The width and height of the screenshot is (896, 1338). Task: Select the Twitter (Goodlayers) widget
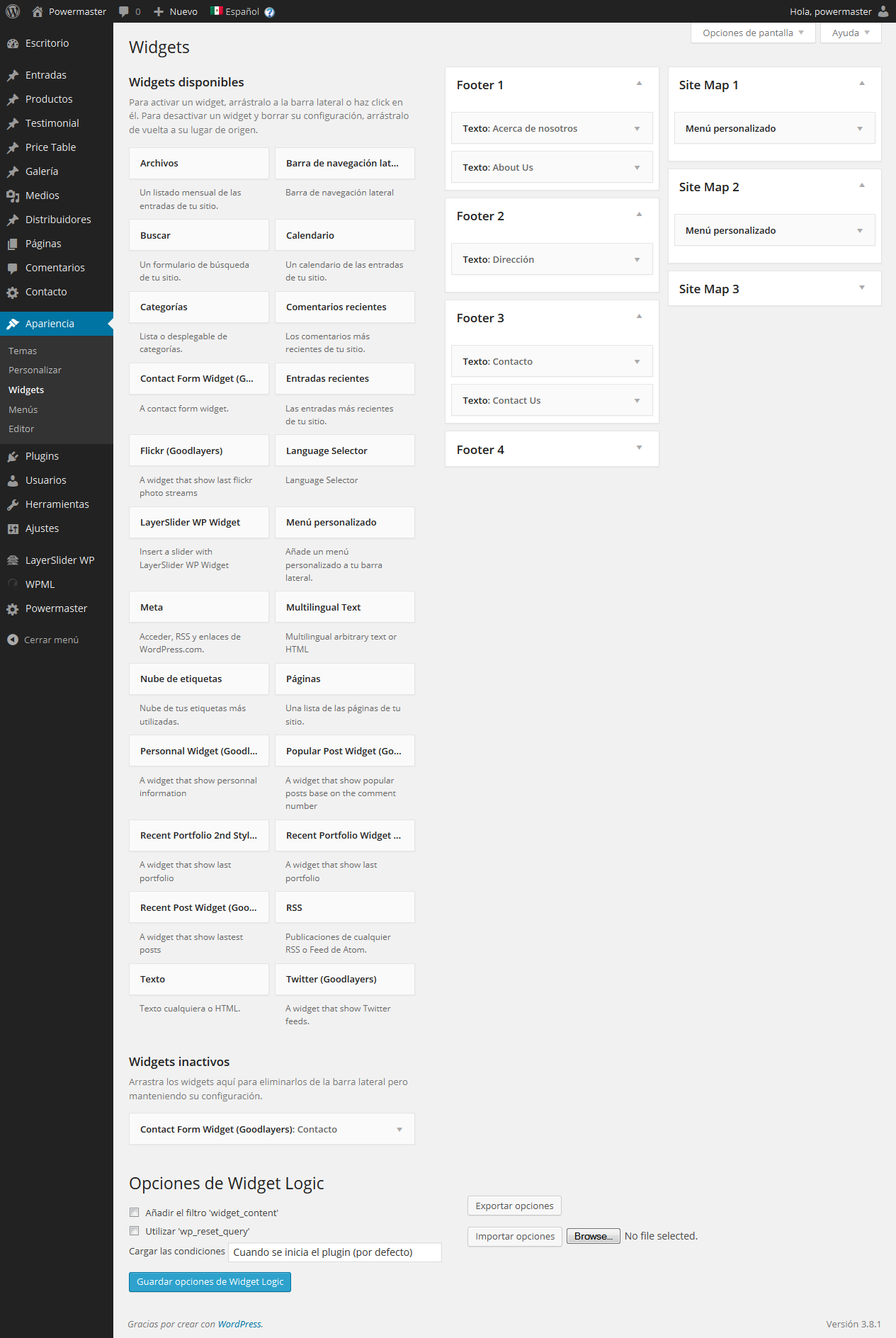(345, 979)
